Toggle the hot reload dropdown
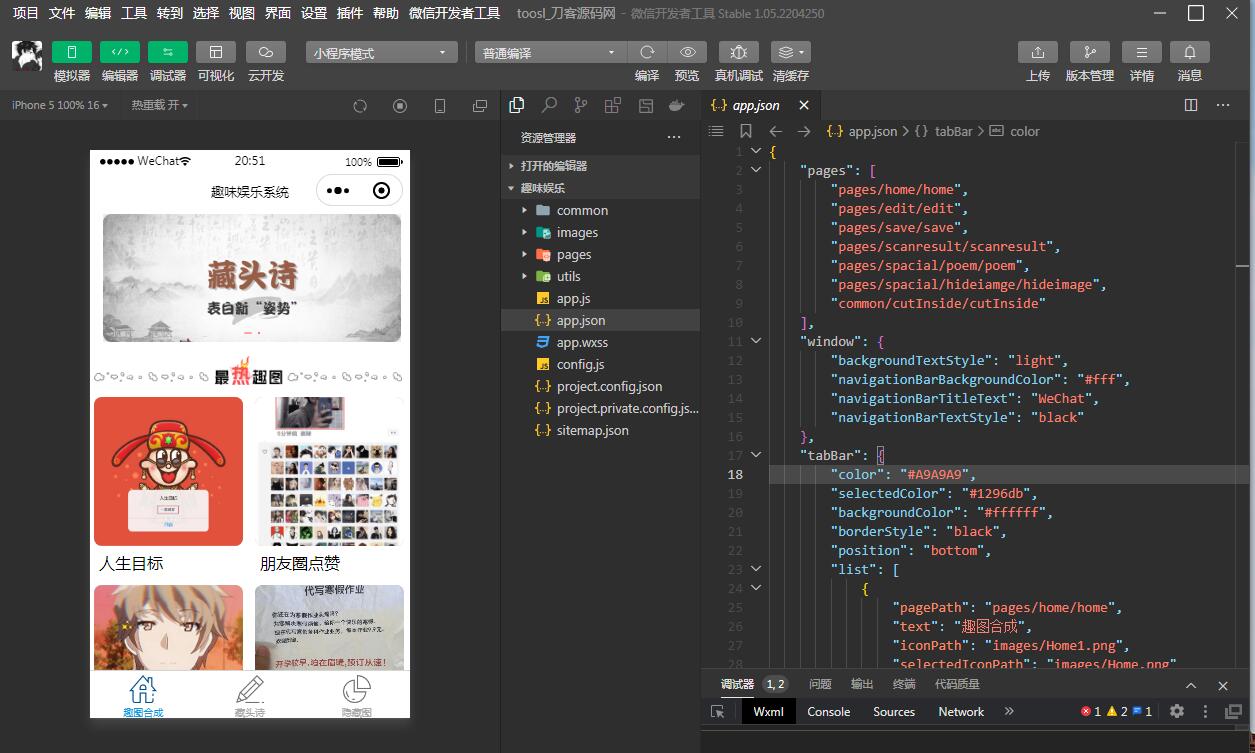Screen dimensions: 1255x753 [x=160, y=105]
